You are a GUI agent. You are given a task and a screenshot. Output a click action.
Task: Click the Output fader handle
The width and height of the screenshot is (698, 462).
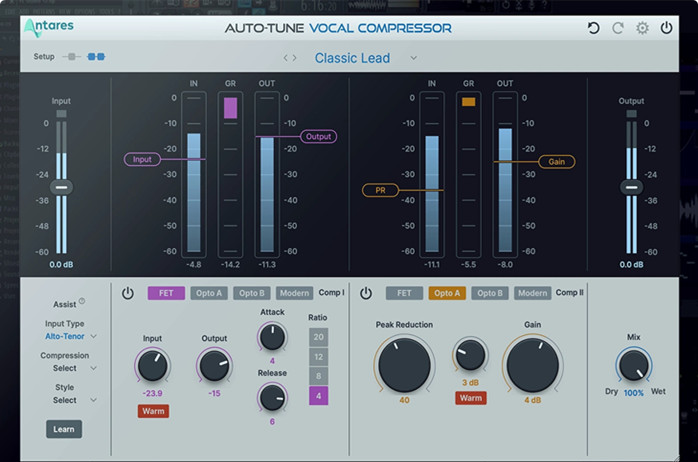(x=631, y=187)
